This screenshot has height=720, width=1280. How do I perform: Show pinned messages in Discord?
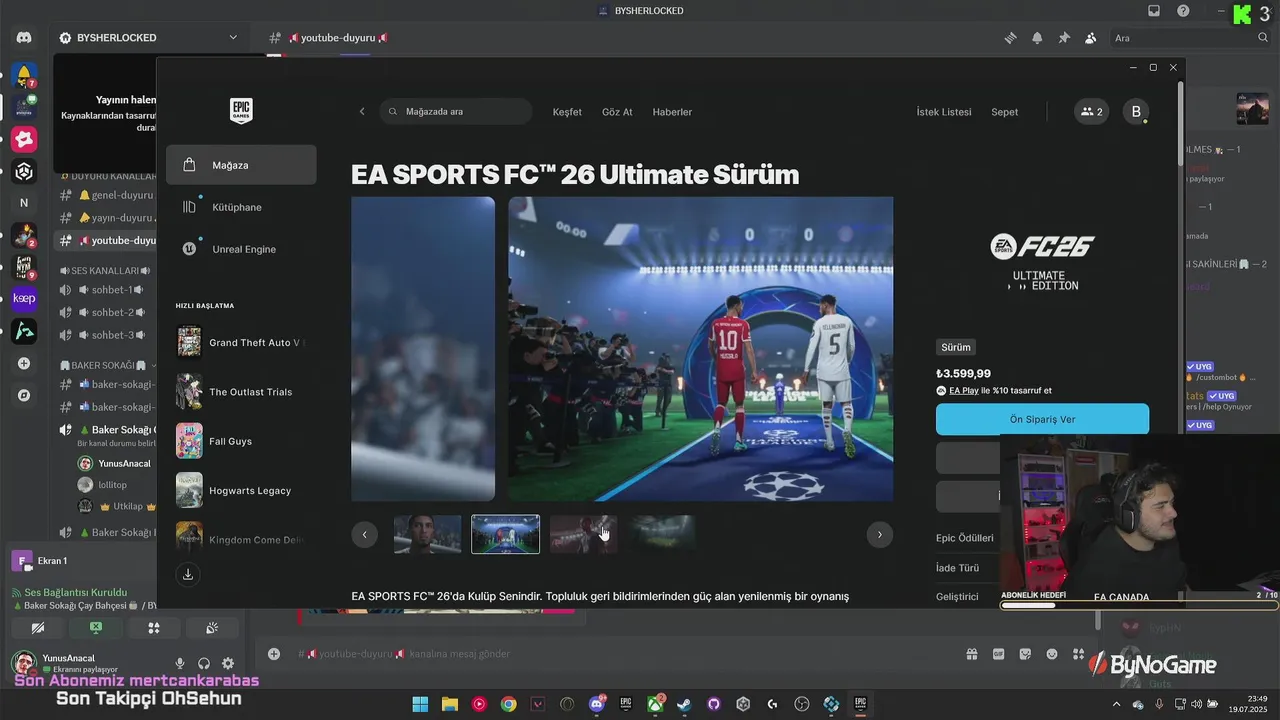(x=1064, y=38)
